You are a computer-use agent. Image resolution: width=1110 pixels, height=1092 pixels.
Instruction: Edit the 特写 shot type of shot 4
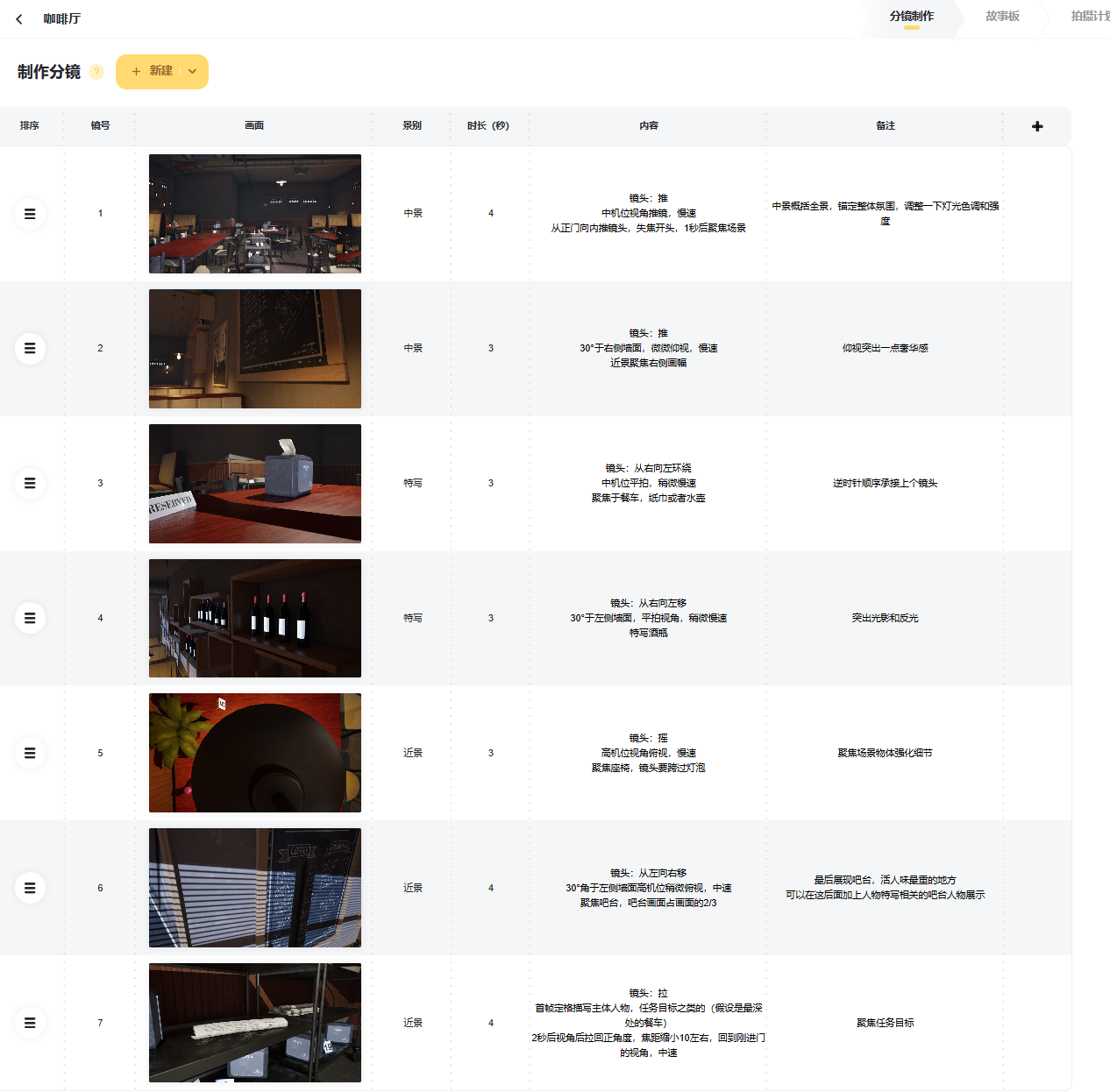413,619
